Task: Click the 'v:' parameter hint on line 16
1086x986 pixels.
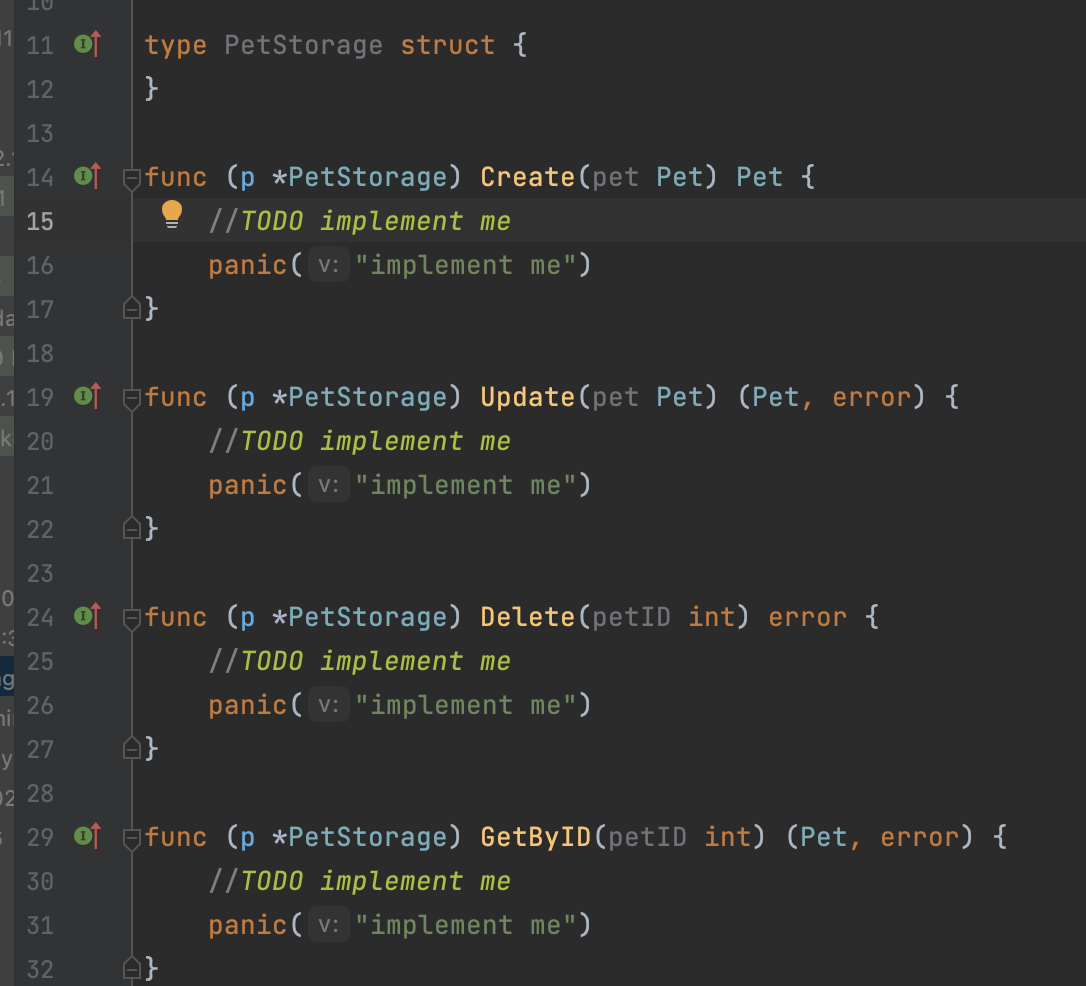Action: (x=329, y=265)
